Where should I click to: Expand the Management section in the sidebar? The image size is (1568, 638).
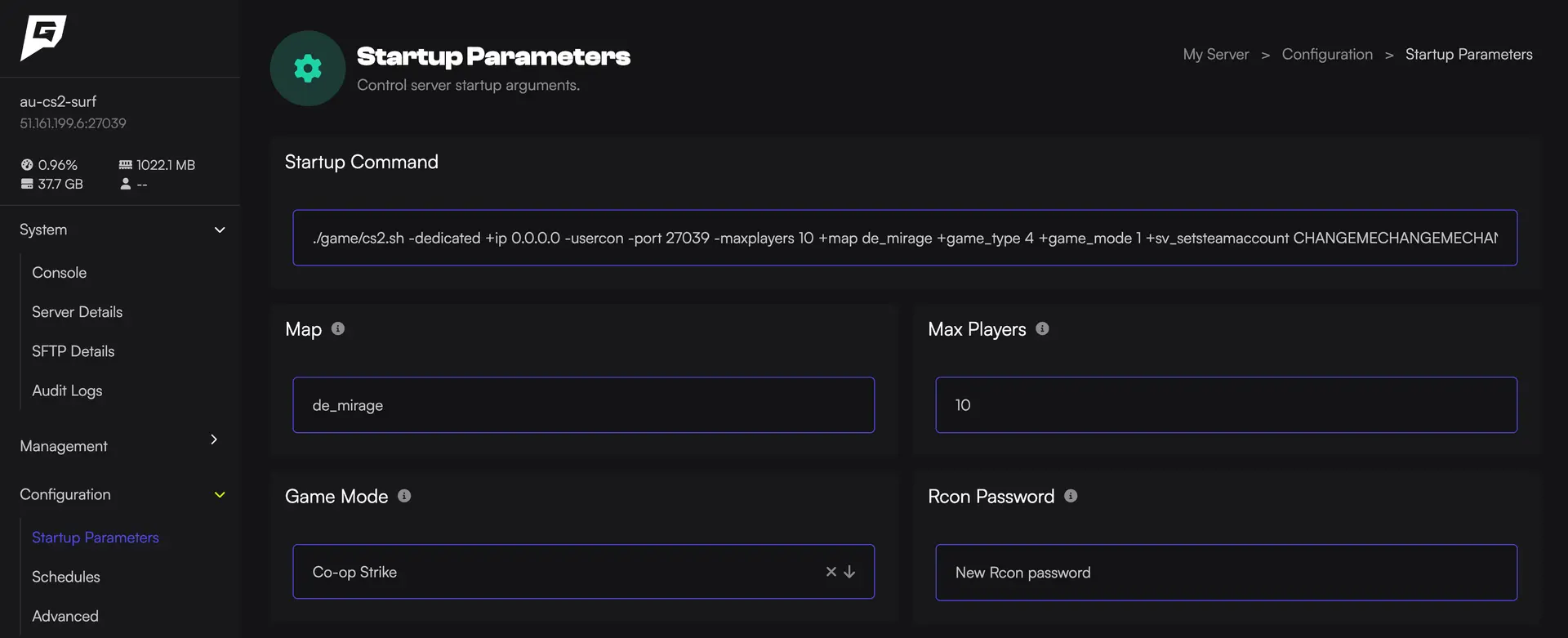213,439
